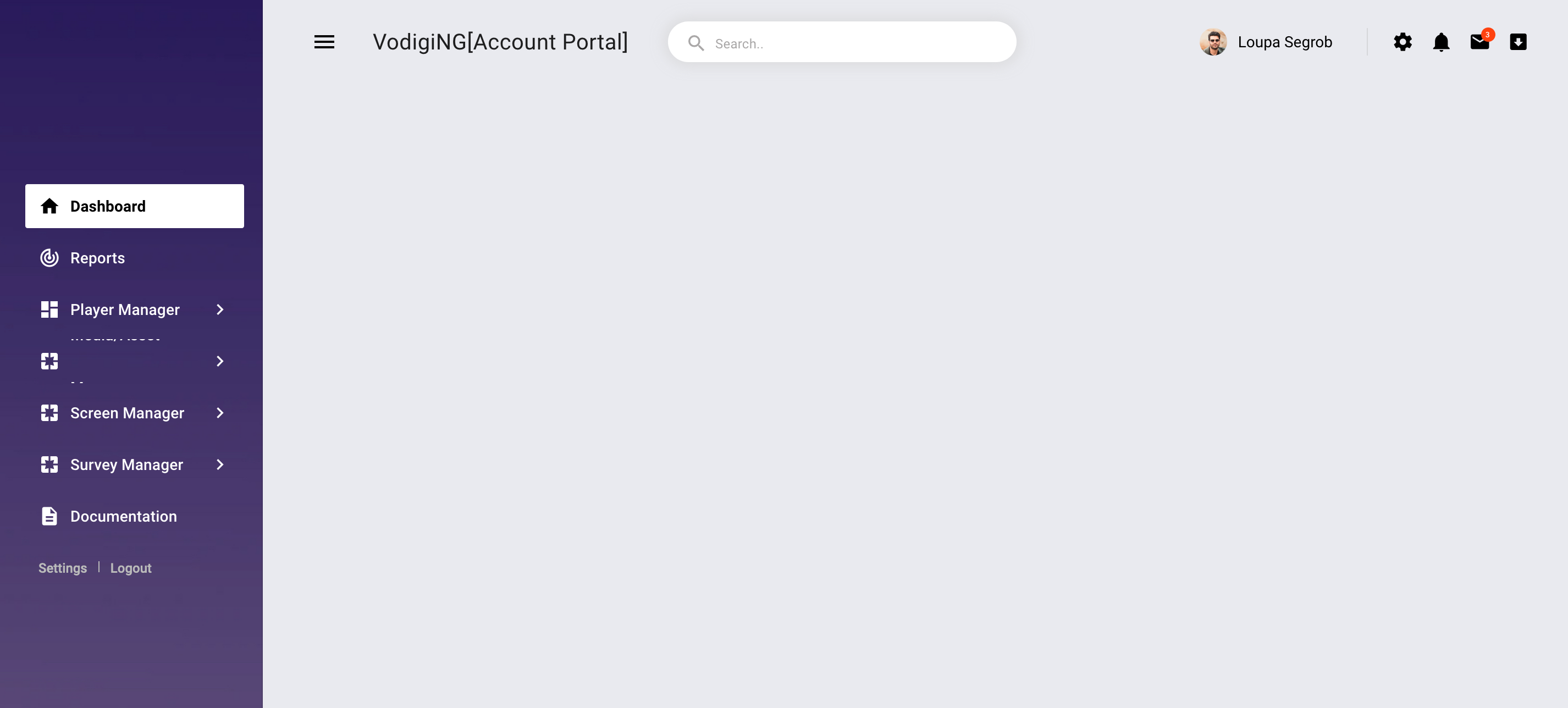Expand the Survey Manager submenu

(219, 464)
